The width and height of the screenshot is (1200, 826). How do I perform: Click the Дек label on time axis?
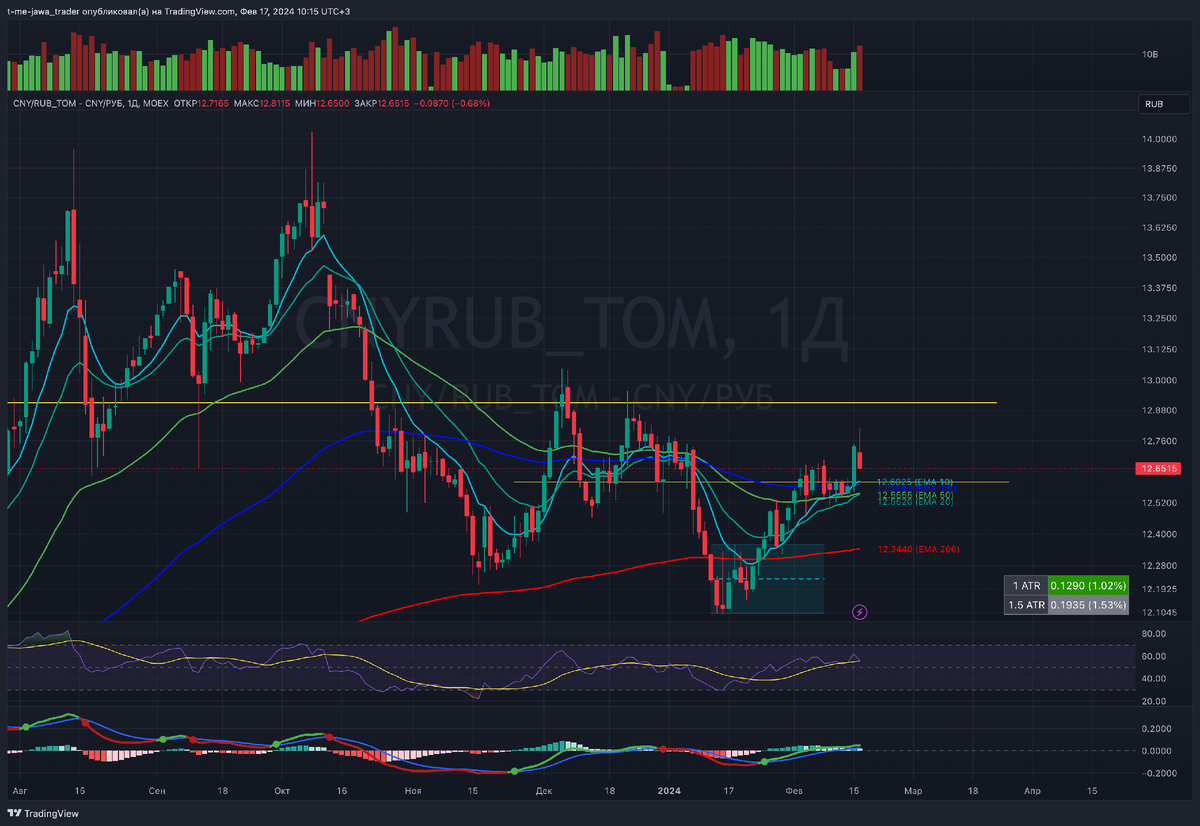click(543, 790)
